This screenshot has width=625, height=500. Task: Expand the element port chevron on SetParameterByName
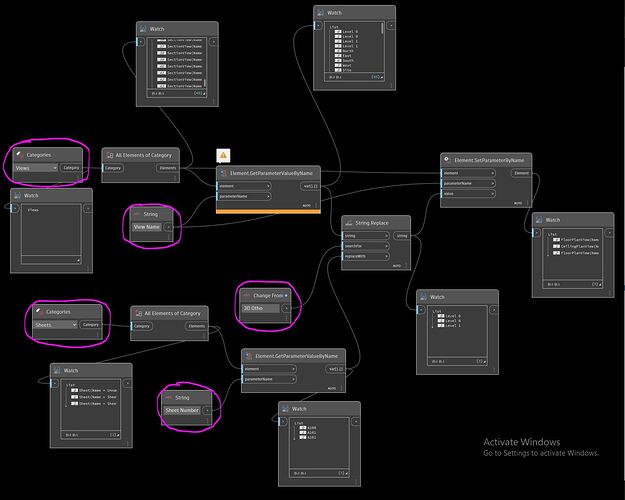point(493,173)
